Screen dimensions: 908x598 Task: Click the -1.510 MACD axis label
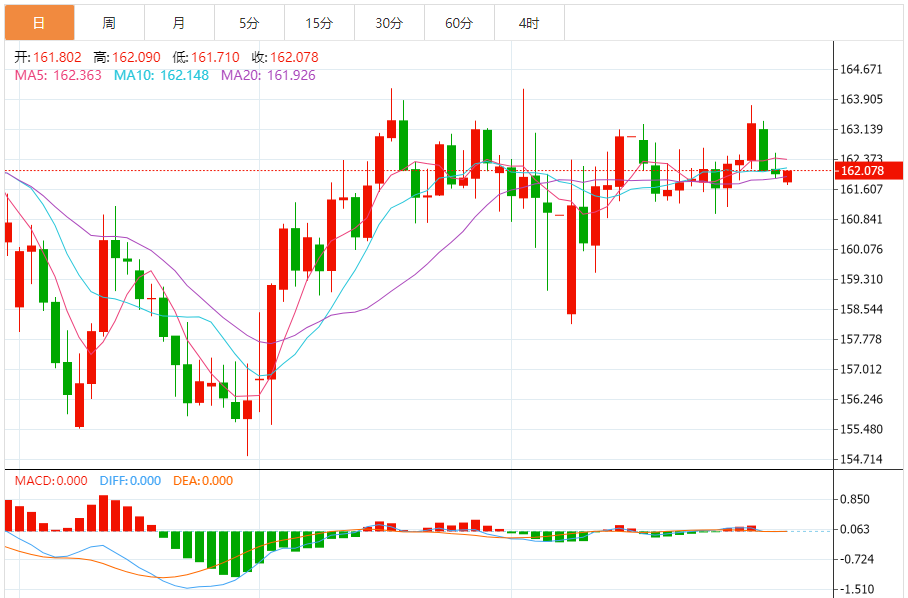click(x=857, y=589)
